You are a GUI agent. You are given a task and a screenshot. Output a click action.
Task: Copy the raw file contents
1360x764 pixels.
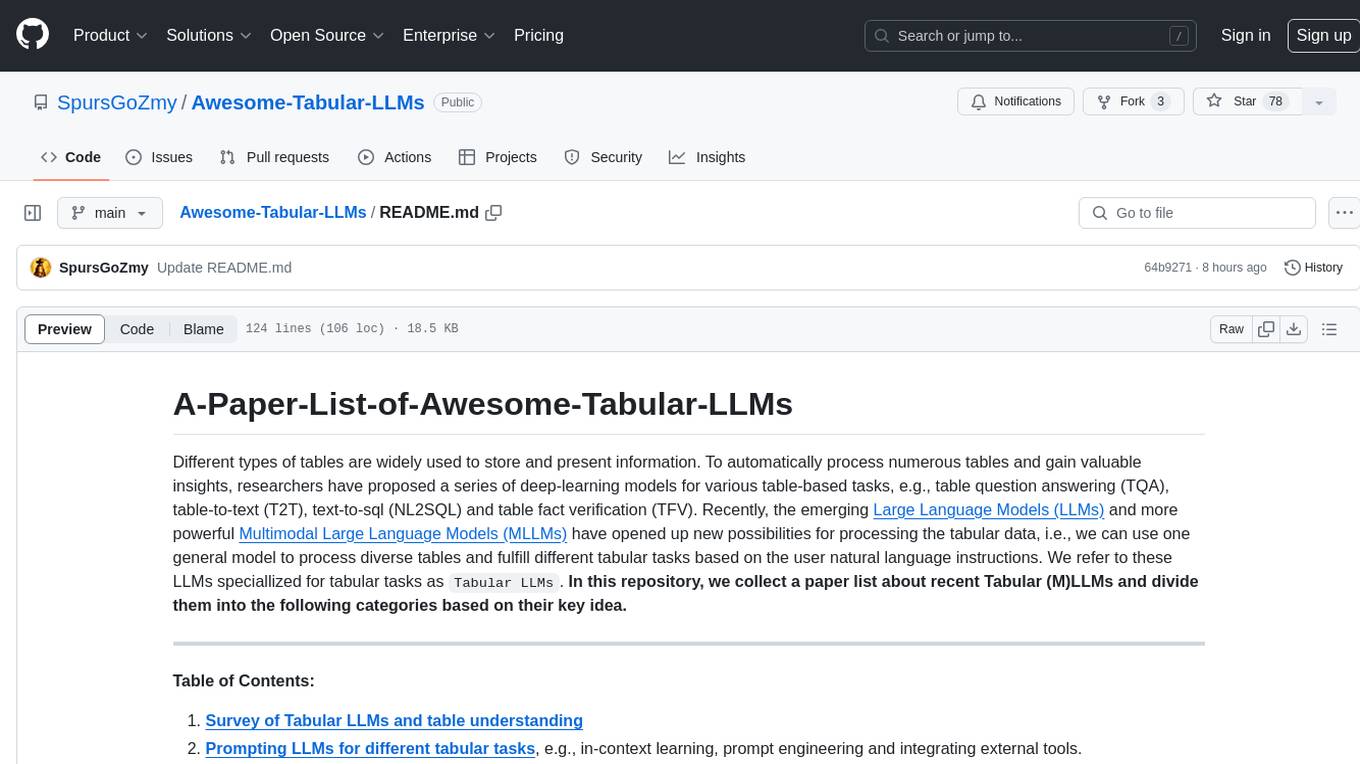click(1266, 329)
